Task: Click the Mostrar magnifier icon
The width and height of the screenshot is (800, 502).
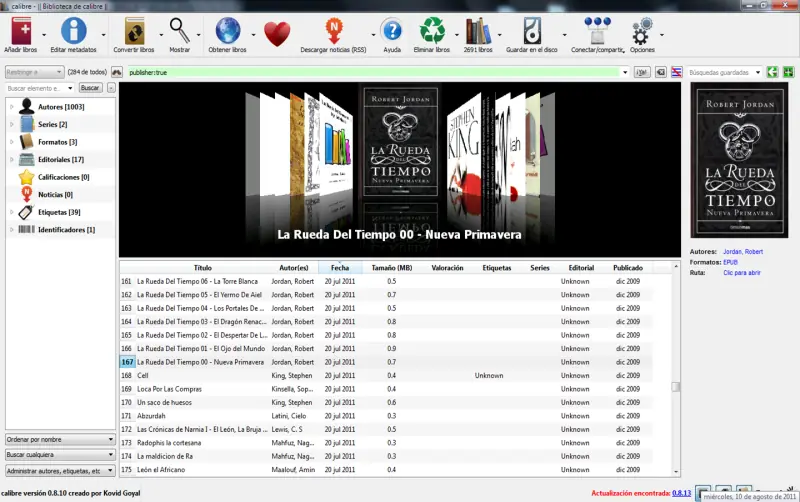Action: [x=180, y=31]
